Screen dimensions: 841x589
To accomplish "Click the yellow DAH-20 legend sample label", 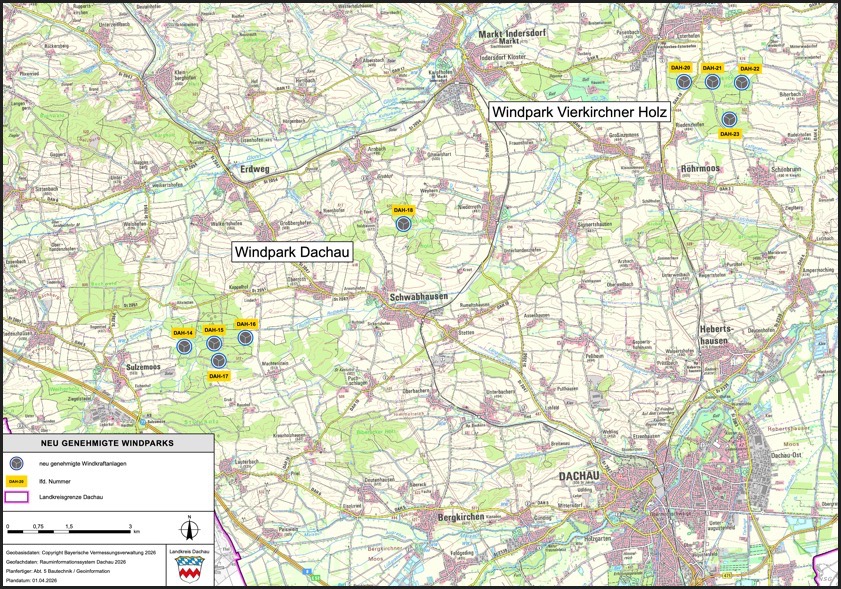I will (x=16, y=480).
